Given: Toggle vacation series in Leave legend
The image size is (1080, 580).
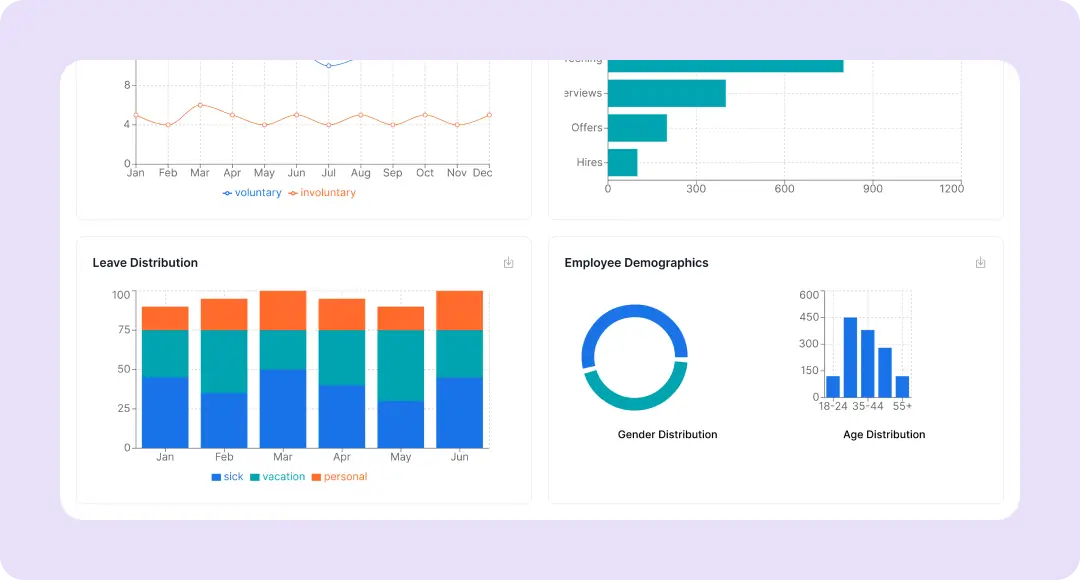Looking at the screenshot, I should 277,477.
